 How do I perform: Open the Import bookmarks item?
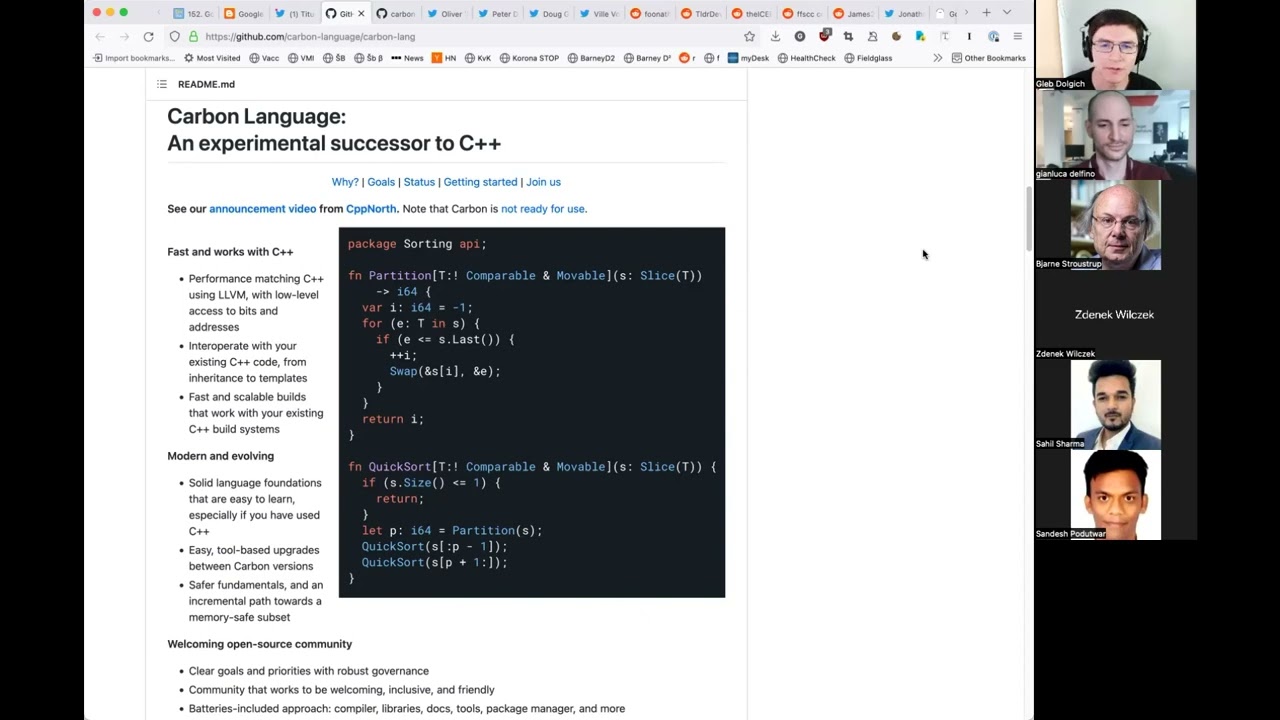[x=133, y=58]
